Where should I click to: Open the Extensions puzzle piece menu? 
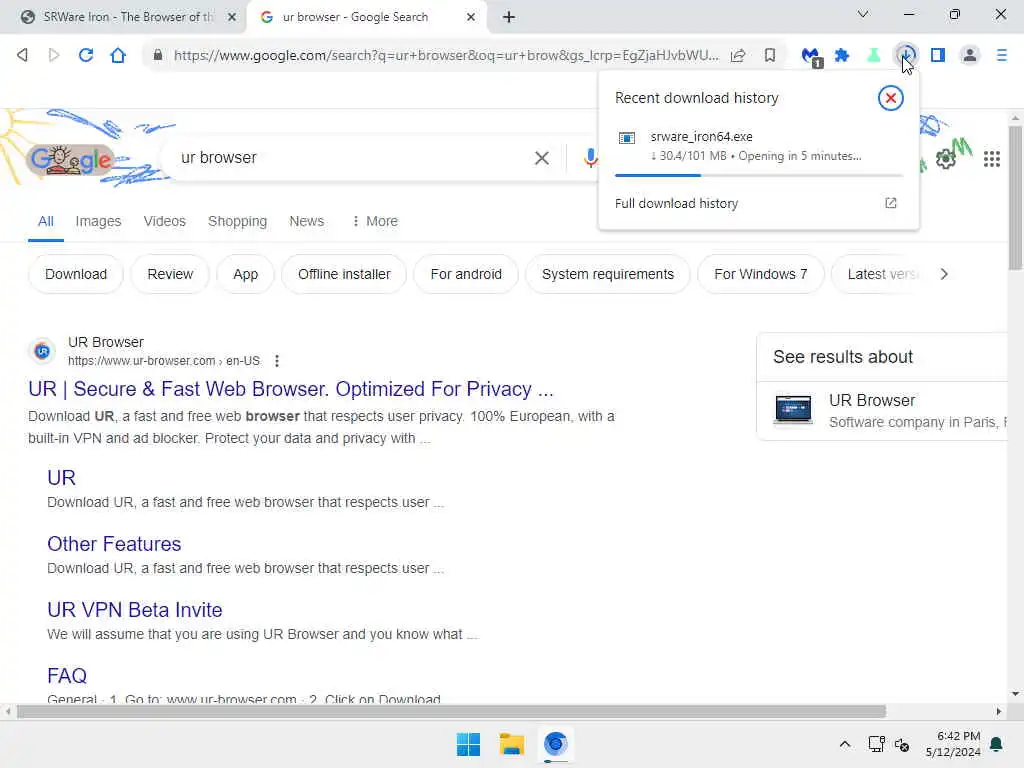coord(842,55)
